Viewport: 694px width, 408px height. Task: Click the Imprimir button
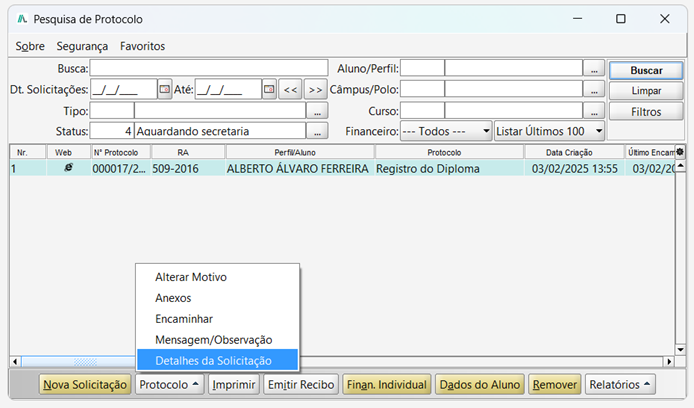click(234, 385)
